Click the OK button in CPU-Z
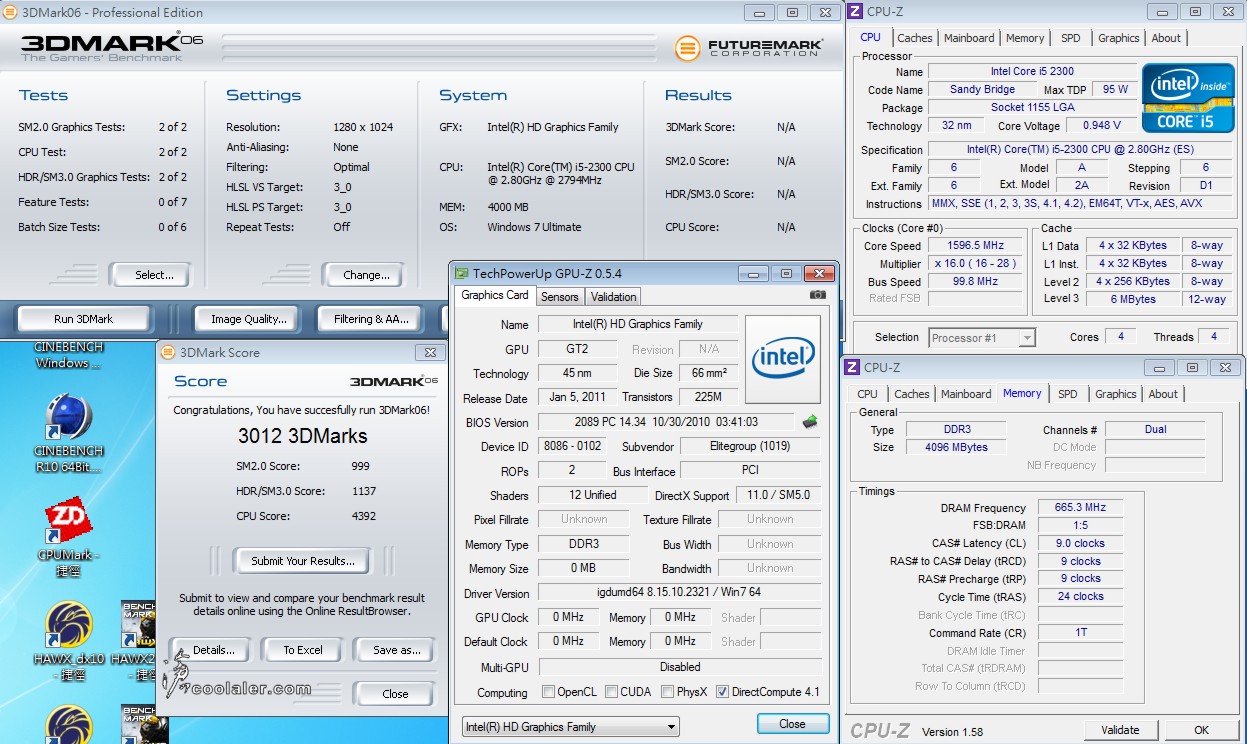The width and height of the screenshot is (1247, 744). click(1202, 730)
